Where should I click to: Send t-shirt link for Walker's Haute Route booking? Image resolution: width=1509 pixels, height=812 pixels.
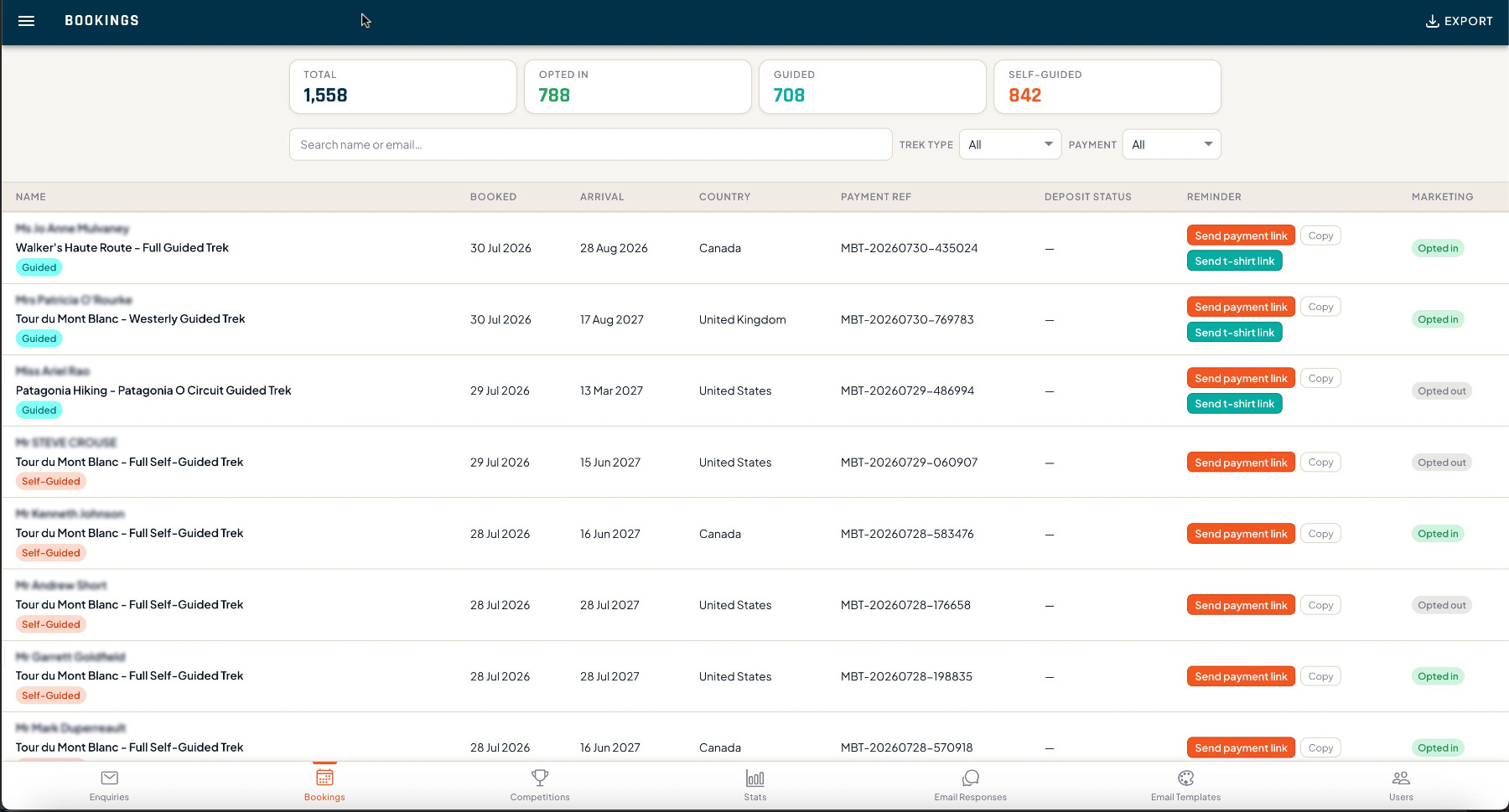coord(1234,261)
